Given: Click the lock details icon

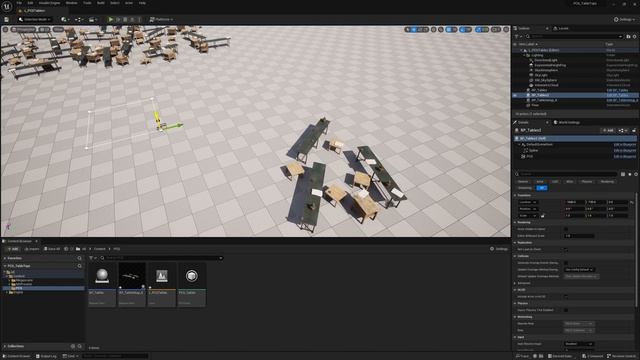Looking at the screenshot, I should click(634, 130).
